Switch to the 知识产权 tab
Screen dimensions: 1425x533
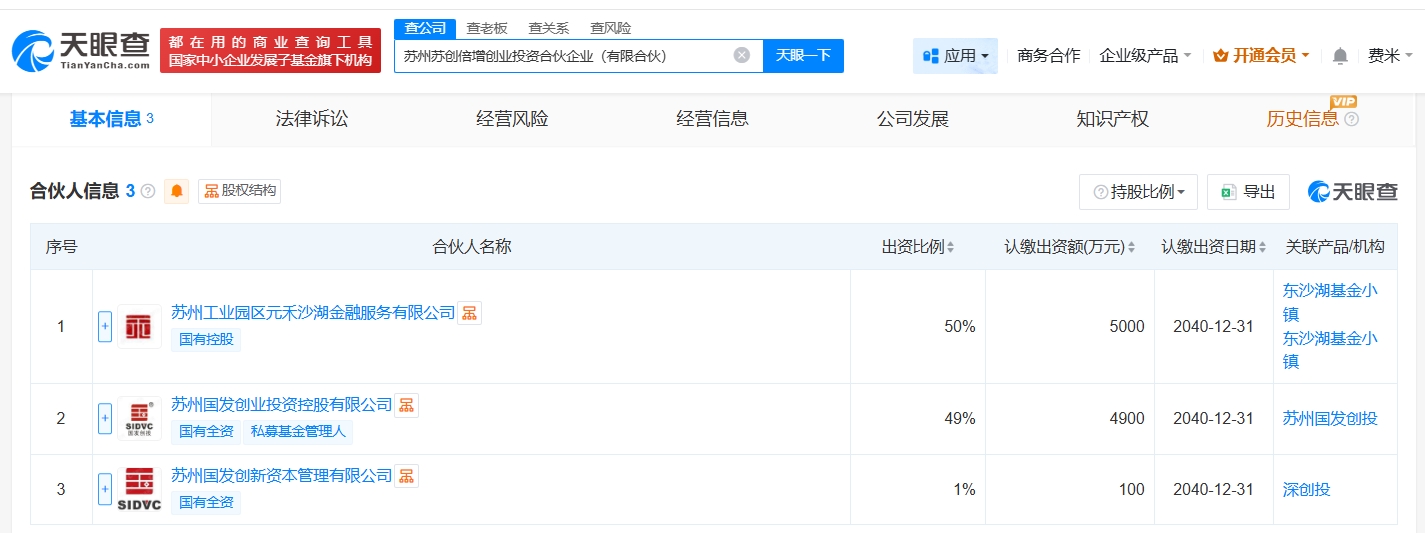click(x=1112, y=119)
